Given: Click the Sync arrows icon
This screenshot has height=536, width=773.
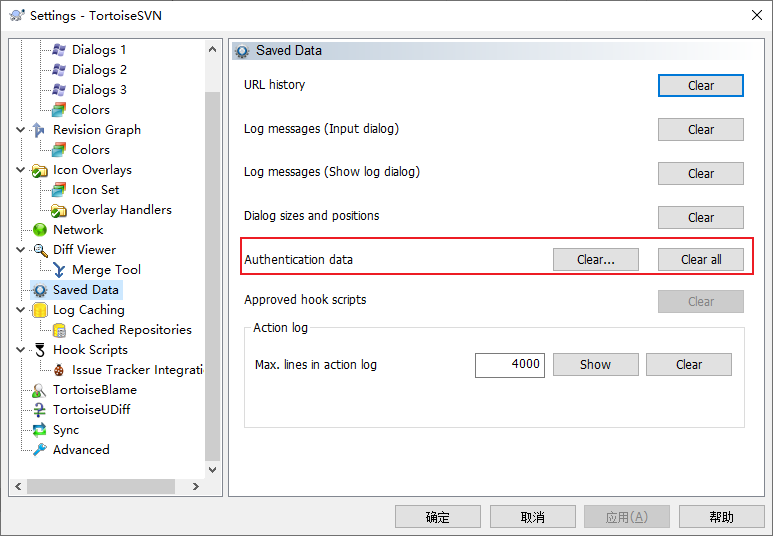Looking at the screenshot, I should pyautogui.click(x=40, y=430).
